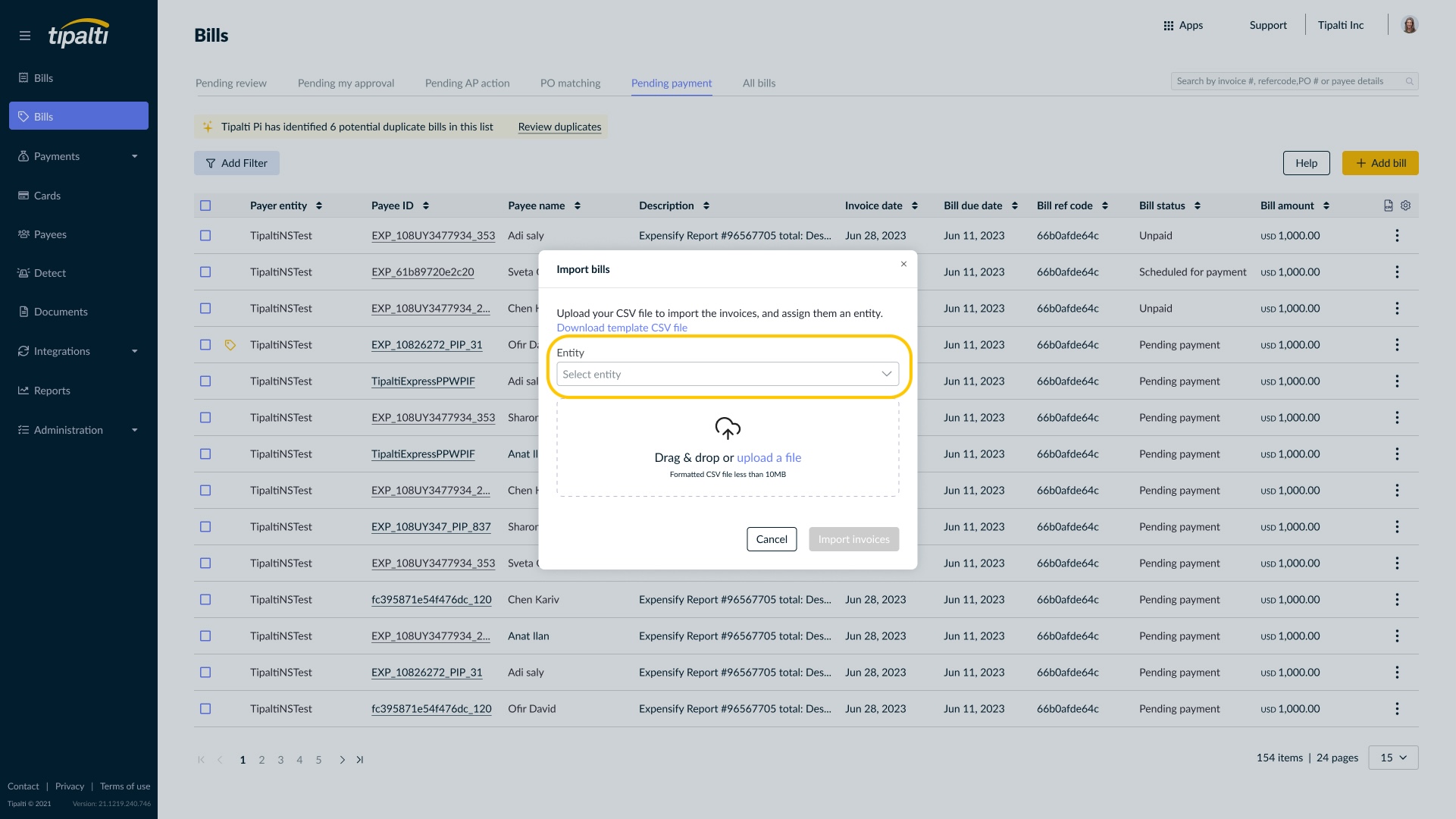The image size is (1456, 819).
Task: Go to page 3 in pagination
Action: click(x=280, y=760)
